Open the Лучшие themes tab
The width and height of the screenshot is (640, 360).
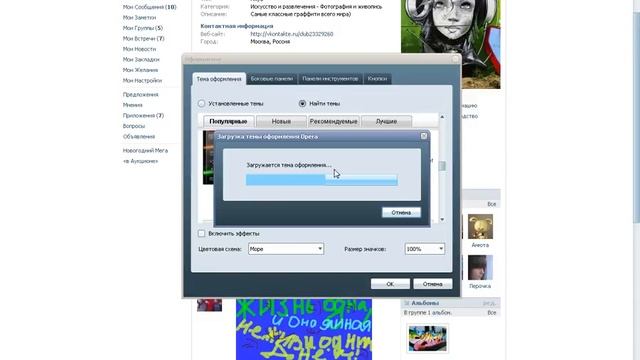[x=386, y=121]
